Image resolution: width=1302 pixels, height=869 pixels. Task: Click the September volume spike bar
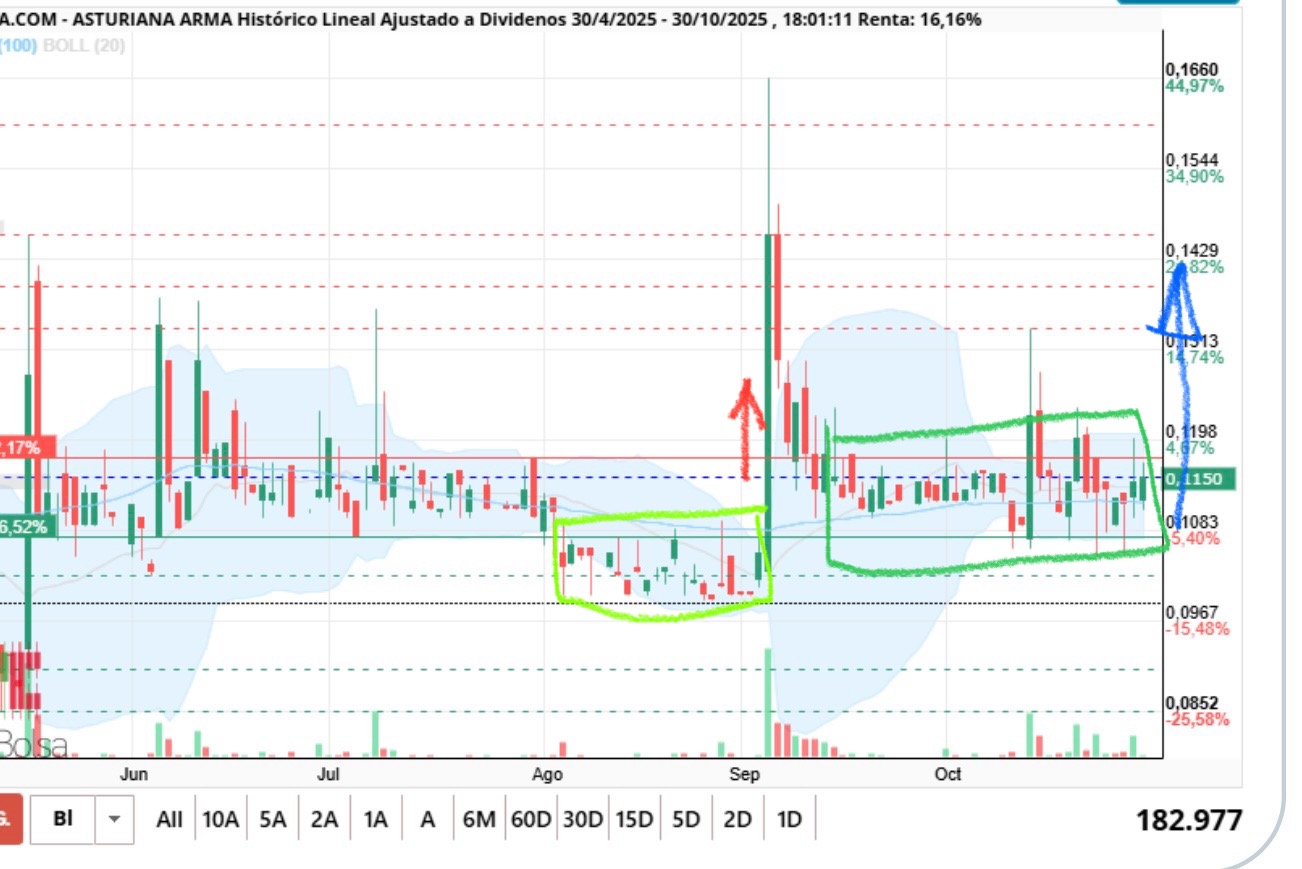tap(768, 702)
